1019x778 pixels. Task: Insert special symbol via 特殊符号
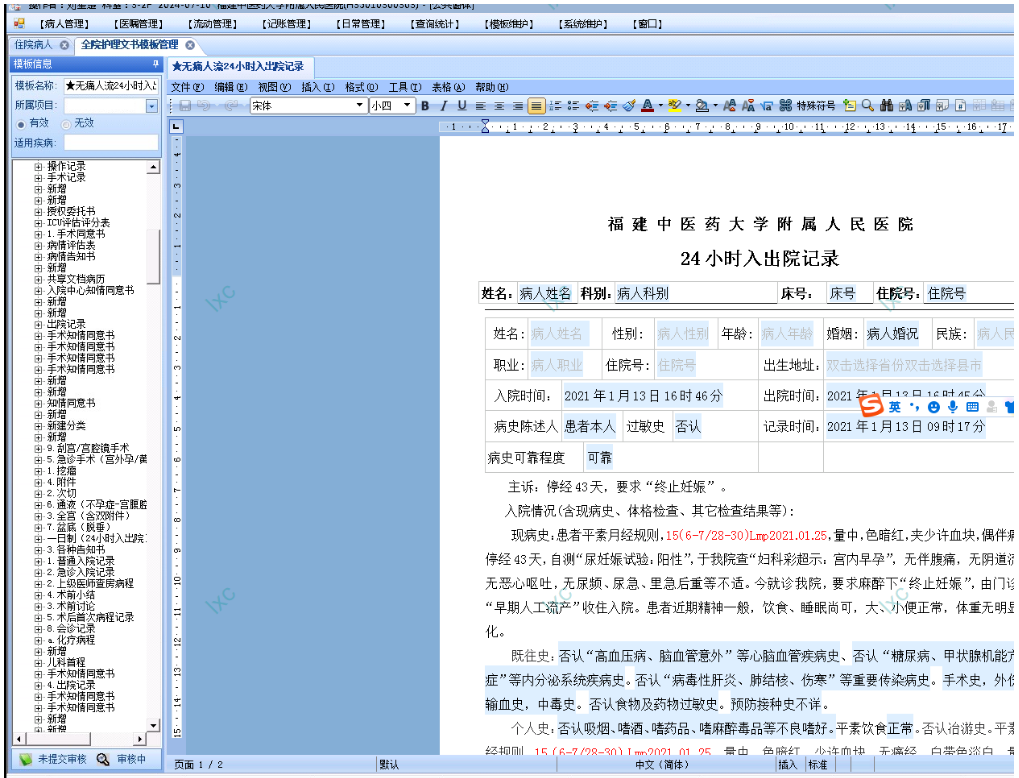click(x=815, y=106)
